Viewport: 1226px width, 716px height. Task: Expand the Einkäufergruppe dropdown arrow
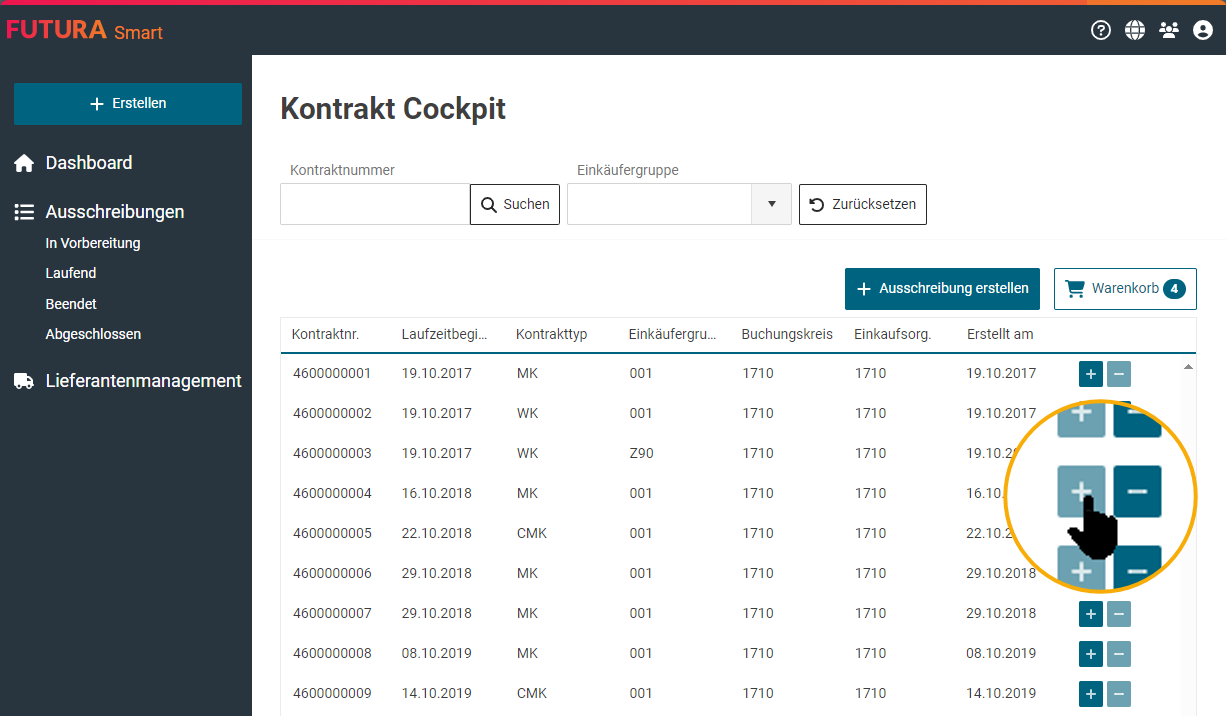point(771,204)
